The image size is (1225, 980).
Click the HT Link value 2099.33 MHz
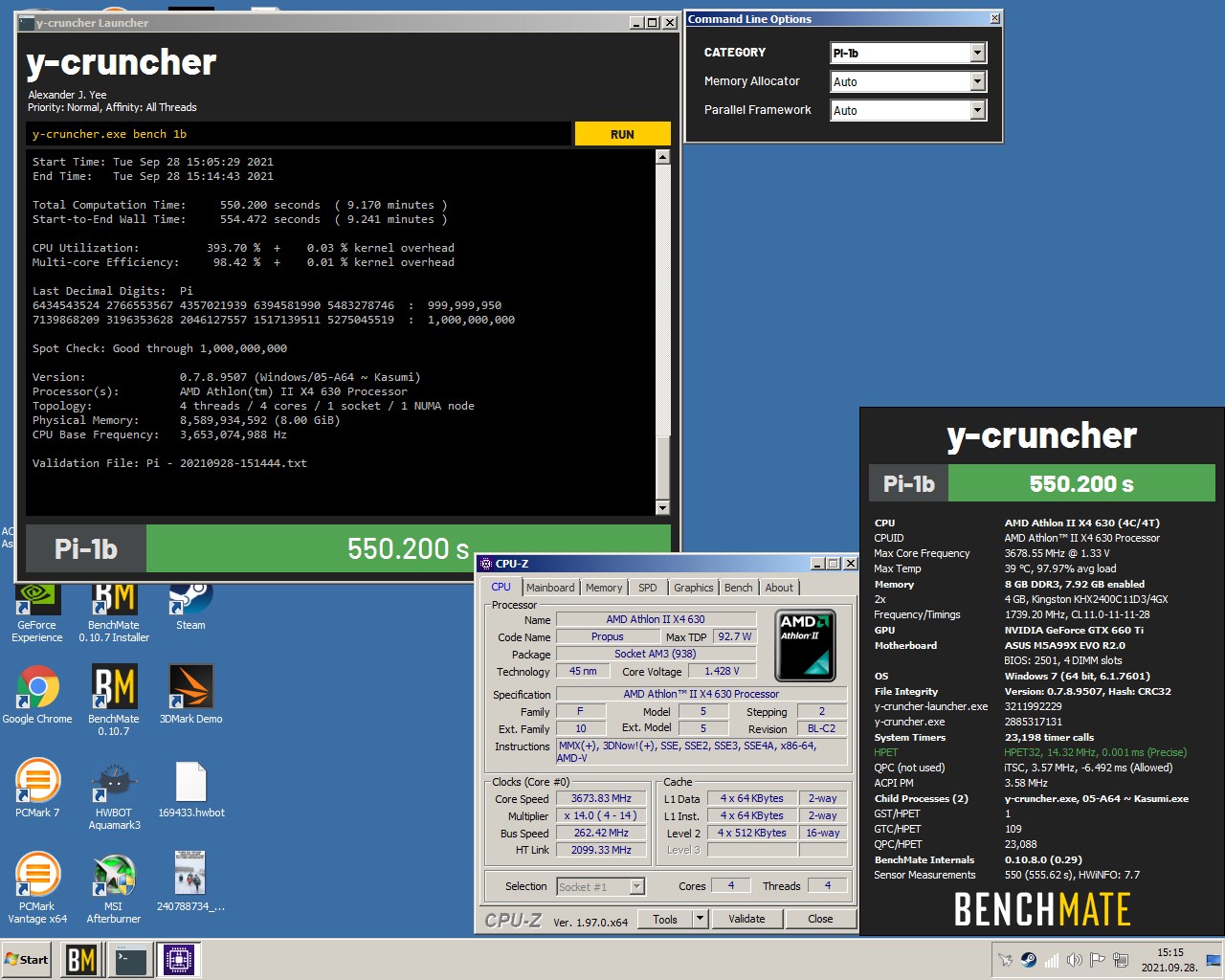pyautogui.click(x=601, y=850)
